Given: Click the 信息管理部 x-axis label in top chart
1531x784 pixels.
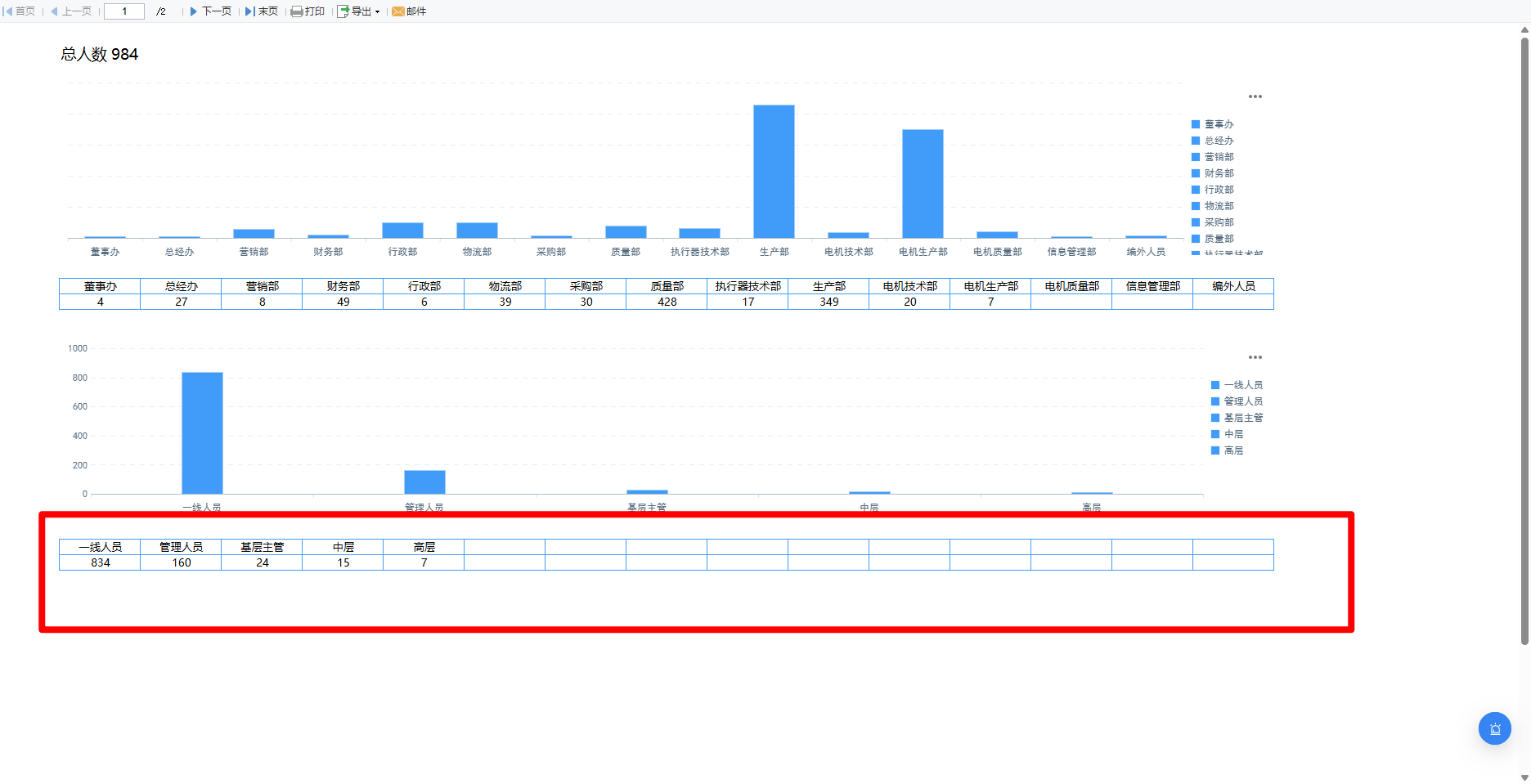Looking at the screenshot, I should (x=1071, y=252).
